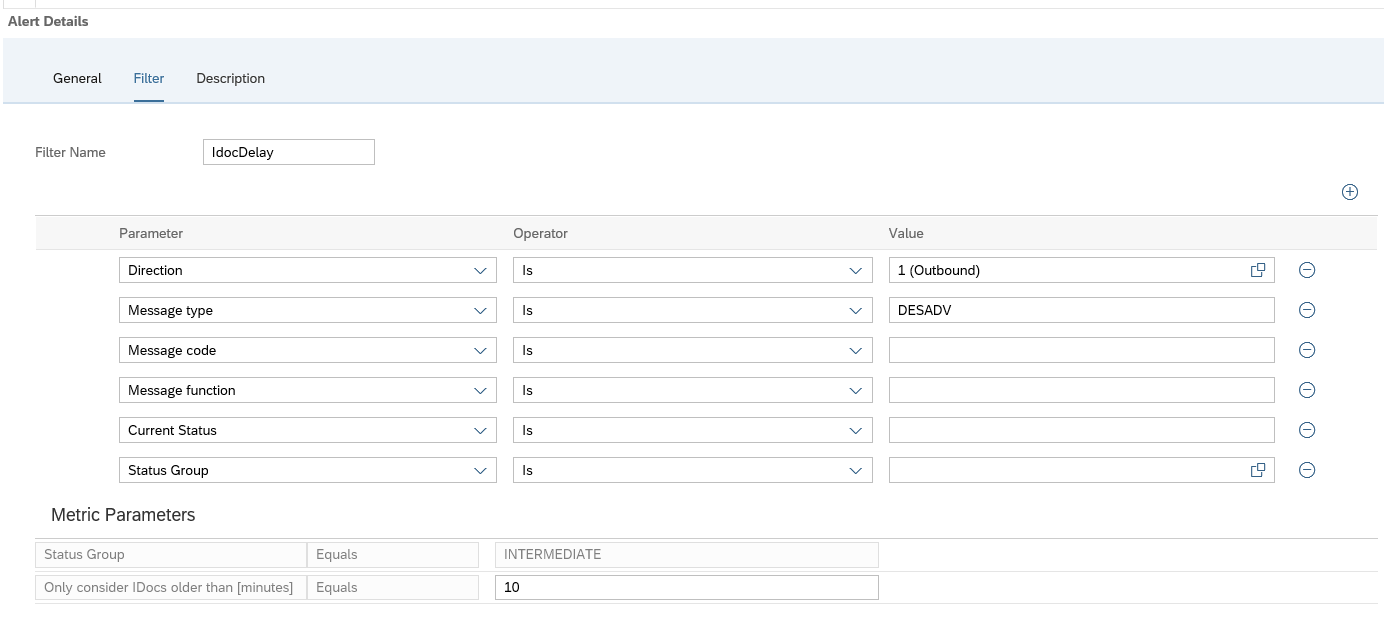This screenshot has height=630, width=1384.
Task: Switch to the Description tab
Action: [x=230, y=78]
